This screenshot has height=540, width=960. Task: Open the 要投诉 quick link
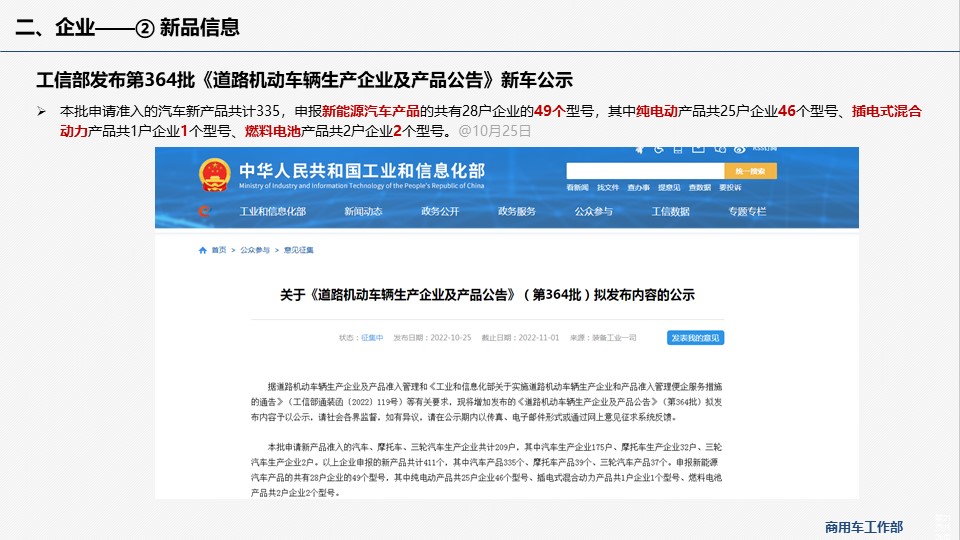[730, 187]
